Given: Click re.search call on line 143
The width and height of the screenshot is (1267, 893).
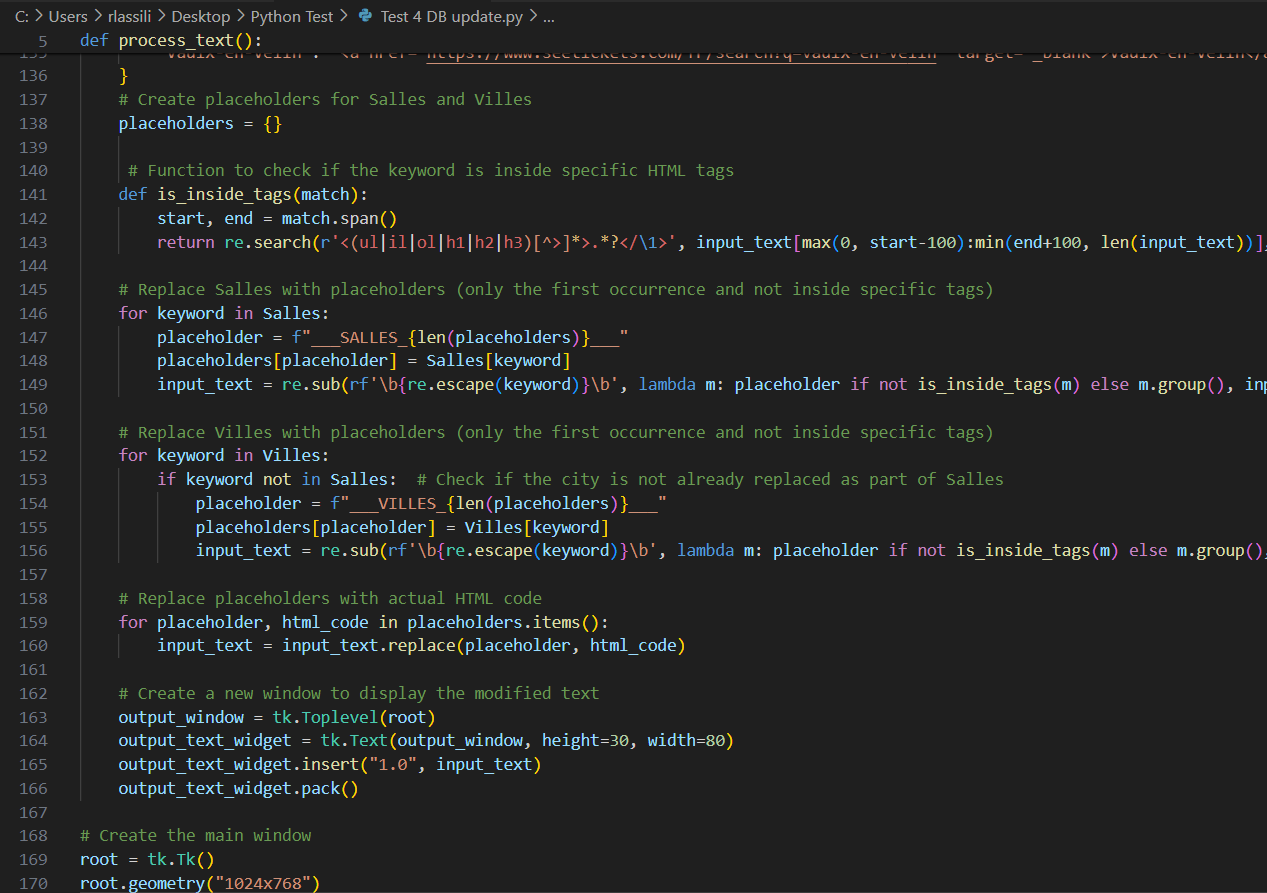Looking at the screenshot, I should point(252,242).
